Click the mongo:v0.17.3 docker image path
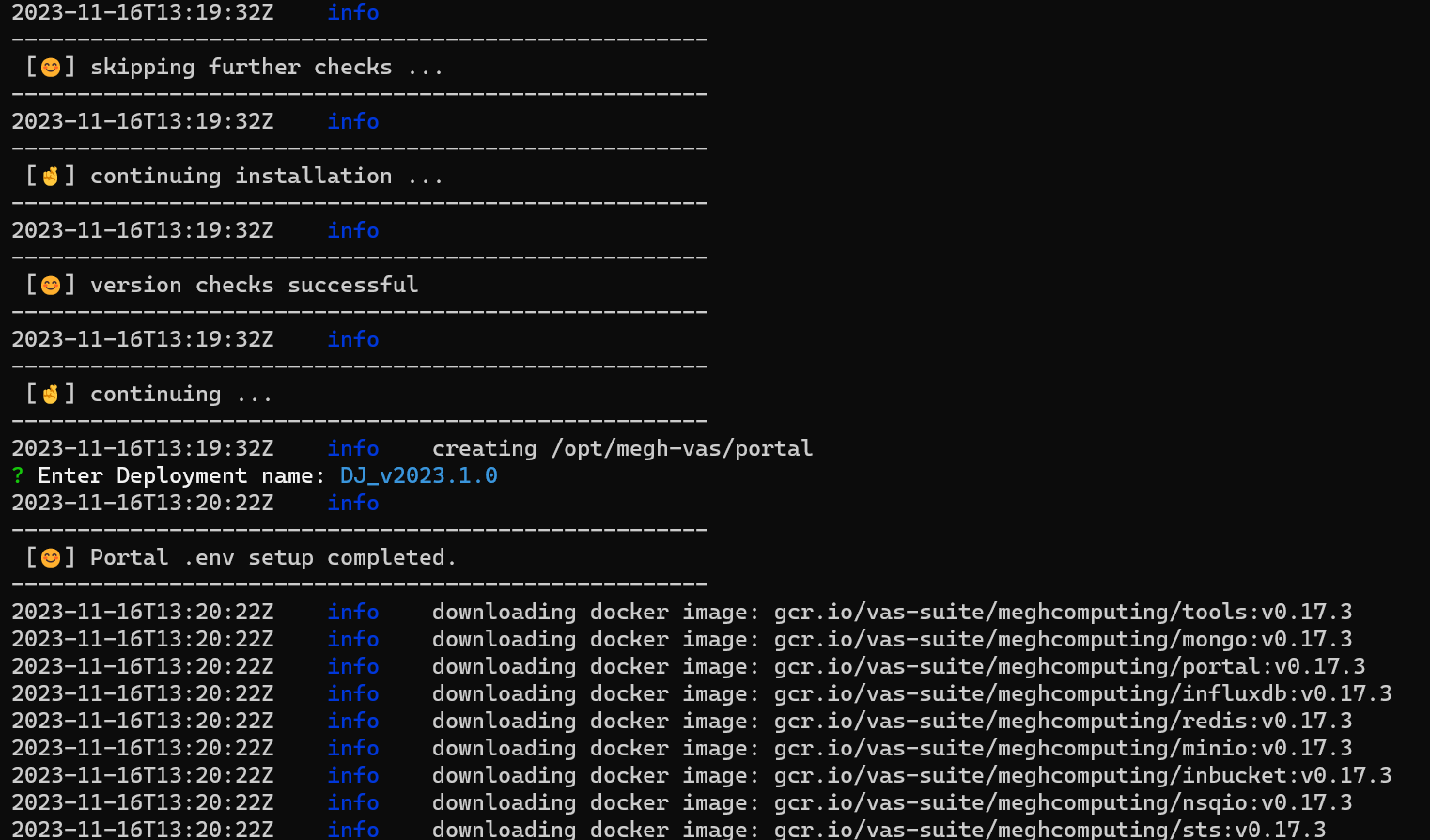The image size is (1430, 840). [1063, 640]
